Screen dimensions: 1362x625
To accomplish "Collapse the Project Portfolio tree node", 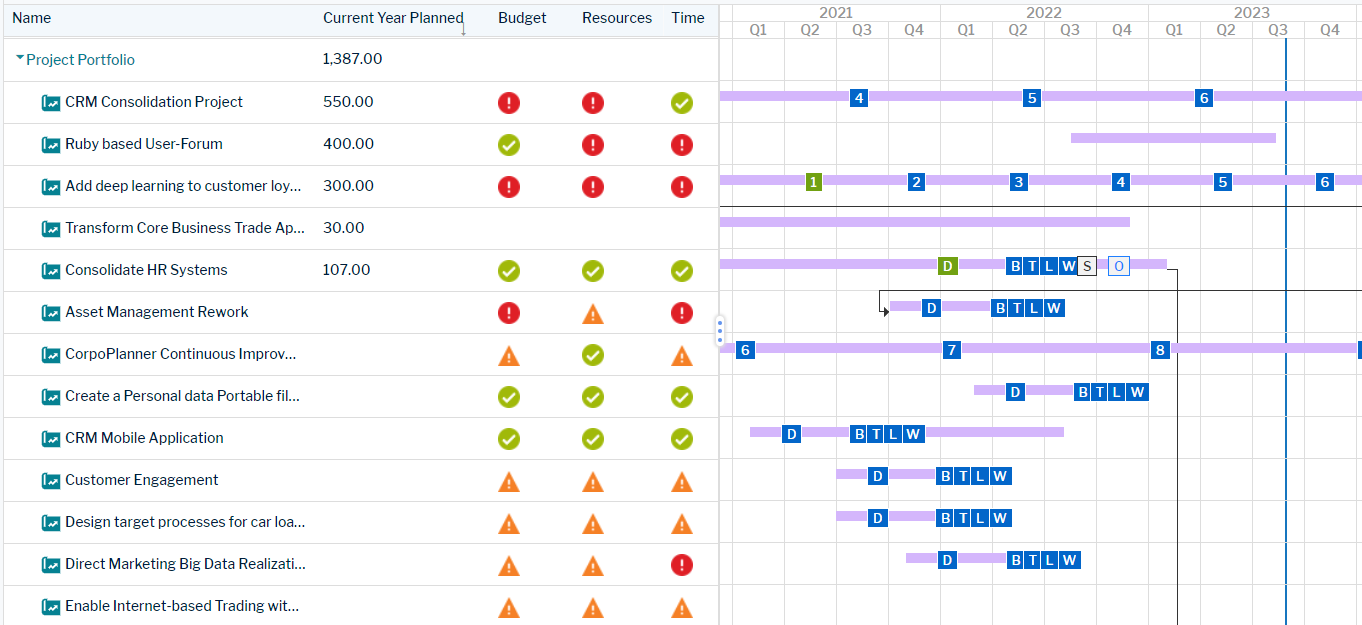I will click(x=19, y=59).
